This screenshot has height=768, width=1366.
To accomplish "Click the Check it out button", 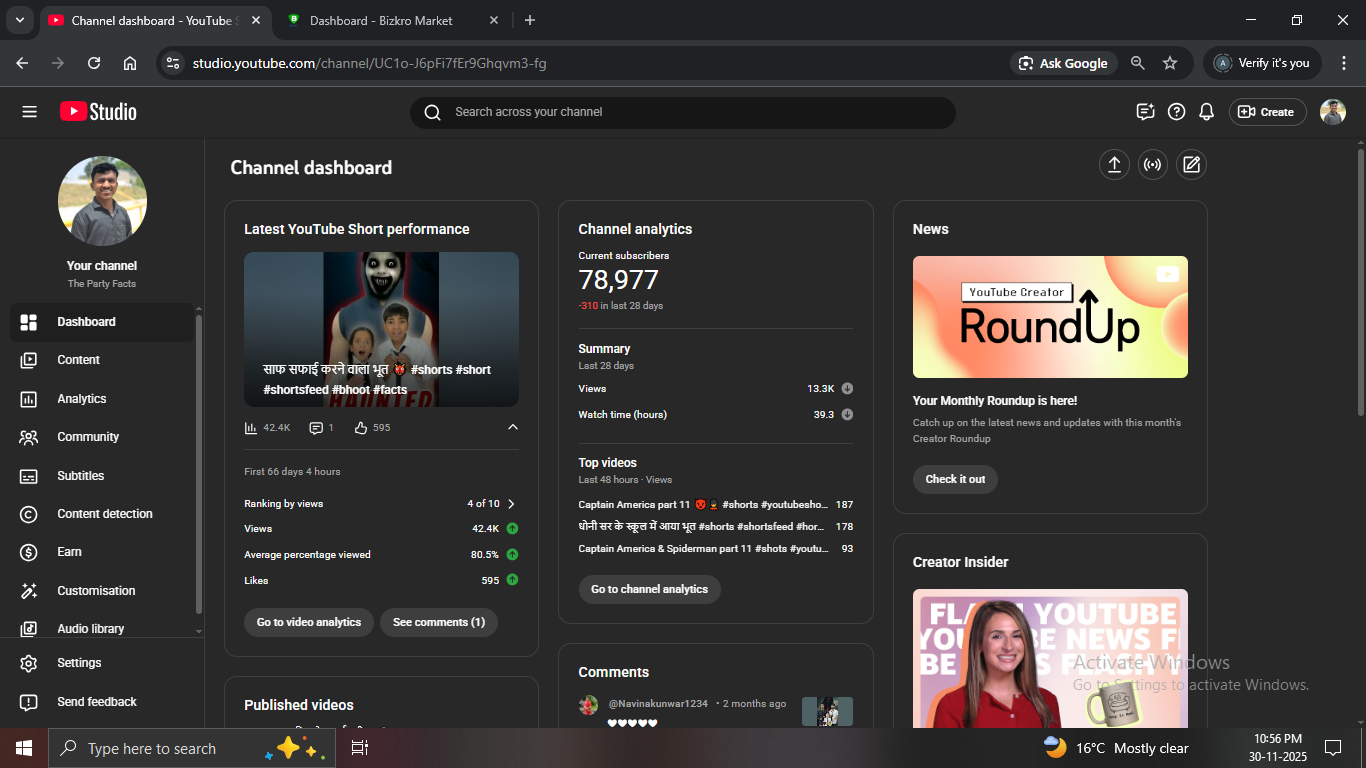I will (955, 479).
